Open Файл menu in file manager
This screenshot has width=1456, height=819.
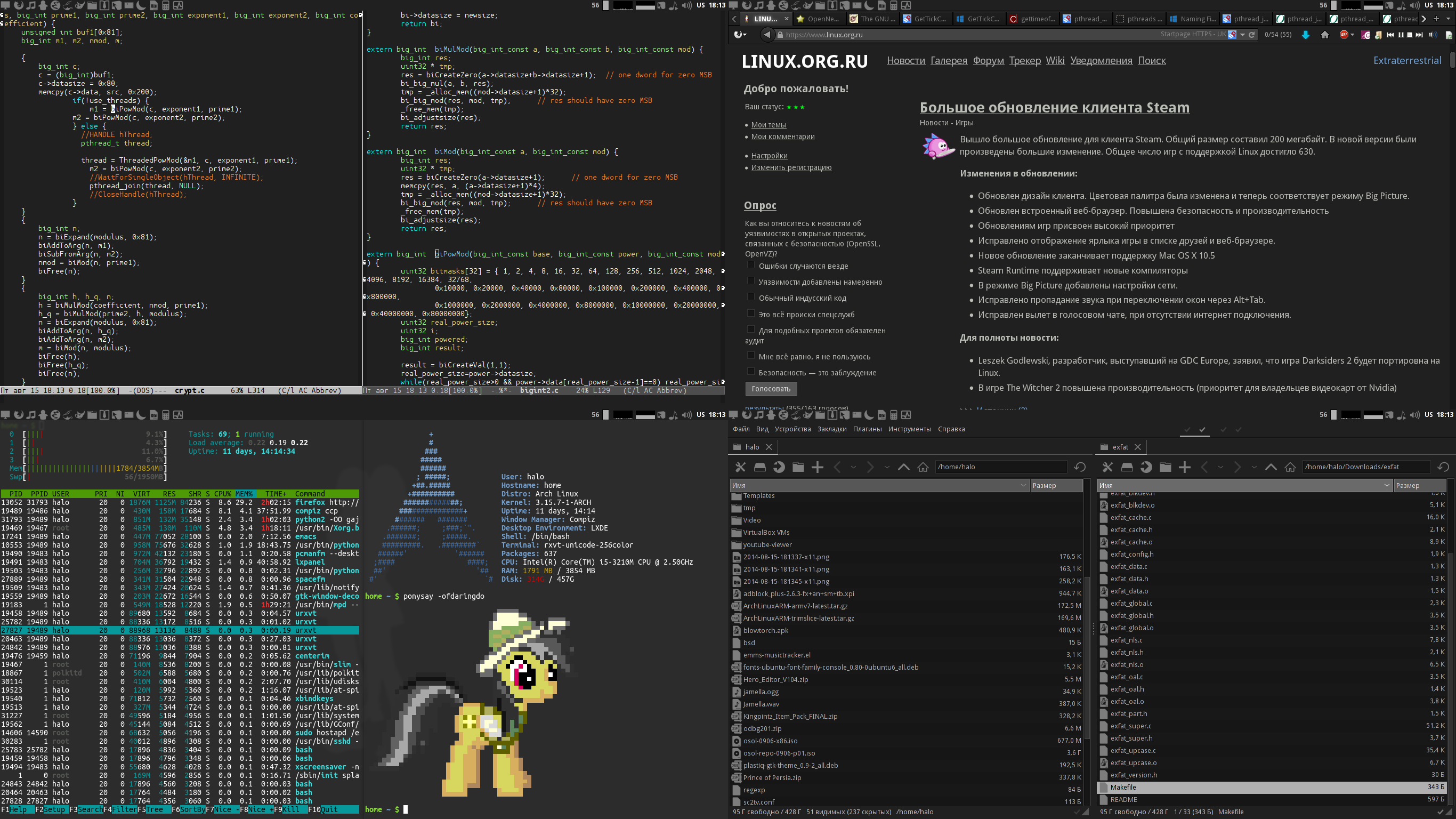pyautogui.click(x=741, y=429)
